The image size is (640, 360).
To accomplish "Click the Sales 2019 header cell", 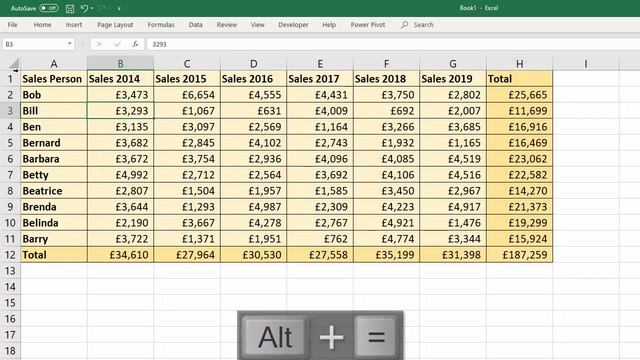I will click(x=453, y=79).
